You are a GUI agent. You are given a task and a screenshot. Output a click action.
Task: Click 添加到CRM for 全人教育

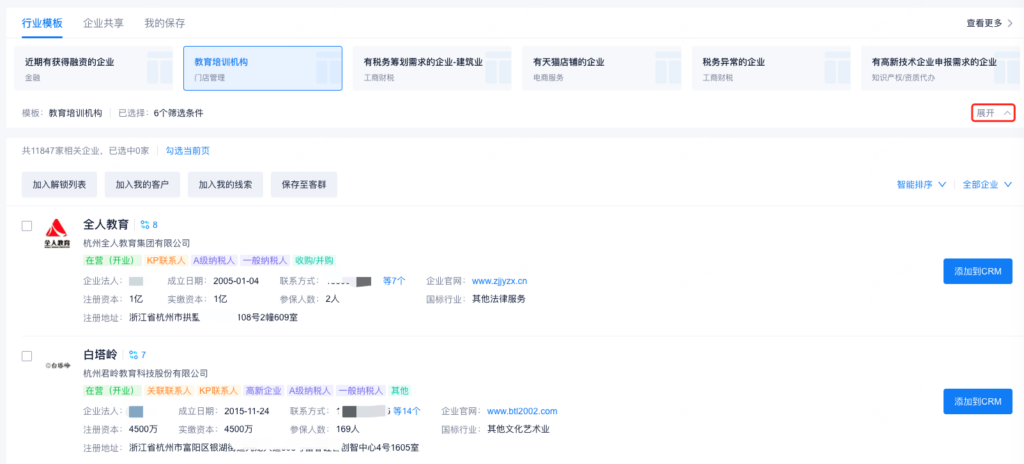click(x=977, y=271)
